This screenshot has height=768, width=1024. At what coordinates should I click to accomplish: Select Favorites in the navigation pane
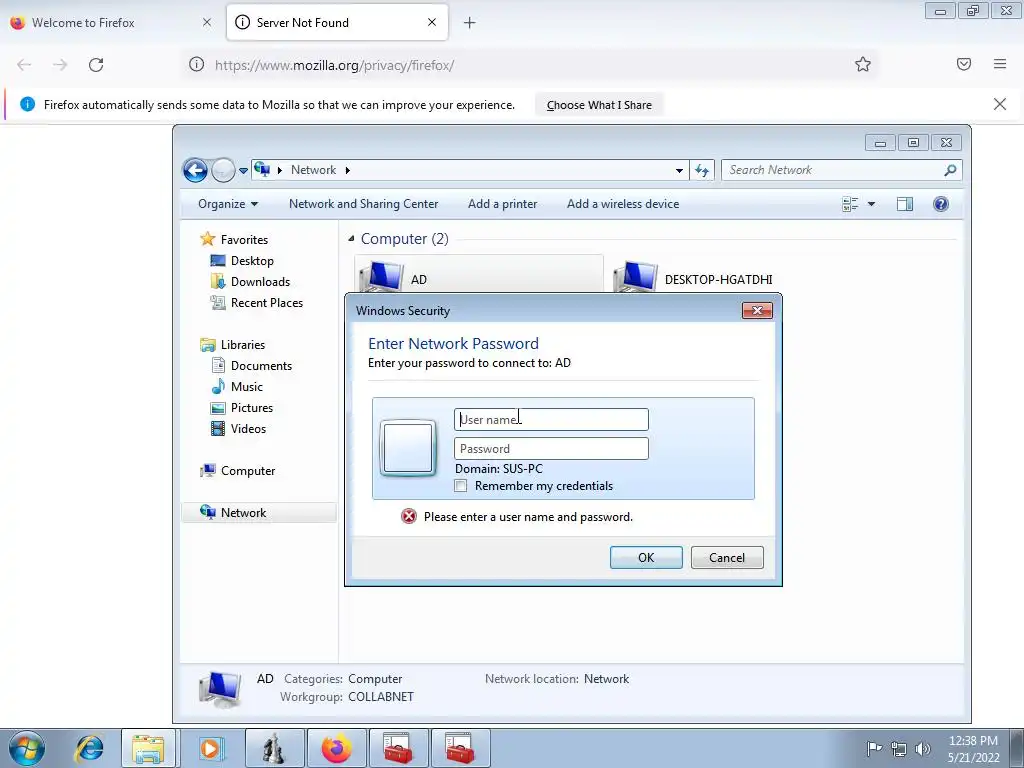(244, 240)
